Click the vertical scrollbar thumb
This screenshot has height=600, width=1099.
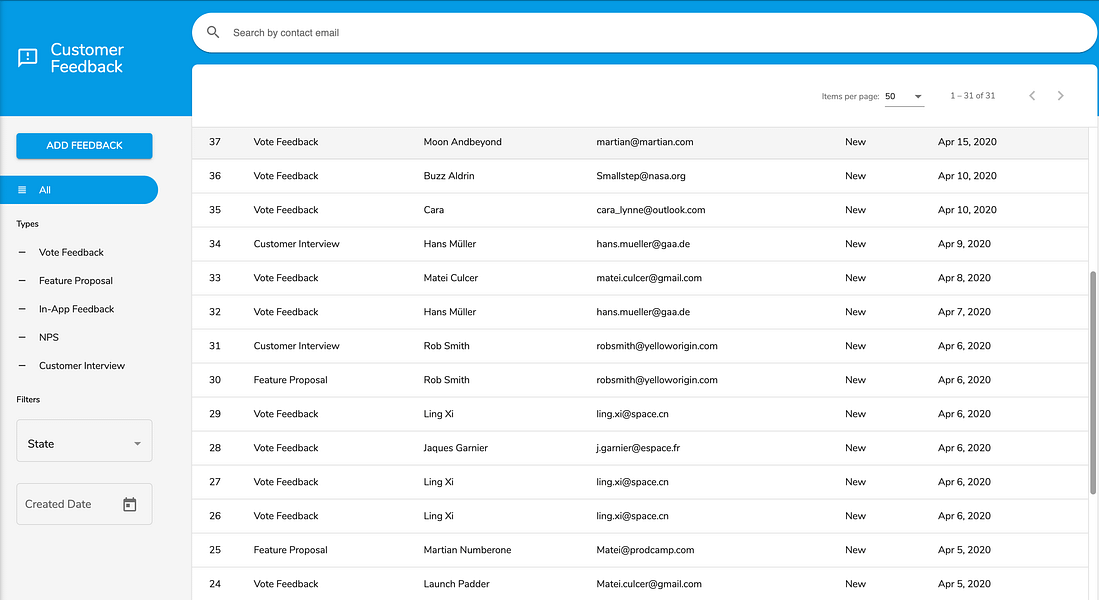click(x=1093, y=383)
